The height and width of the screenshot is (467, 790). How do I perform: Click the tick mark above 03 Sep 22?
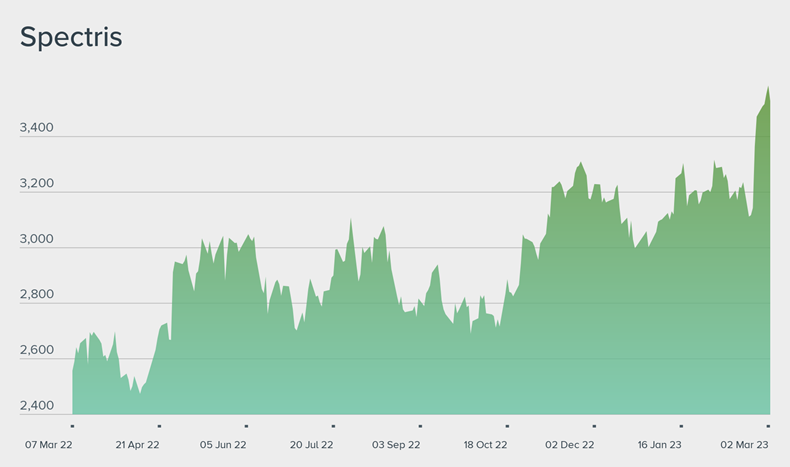420,426
